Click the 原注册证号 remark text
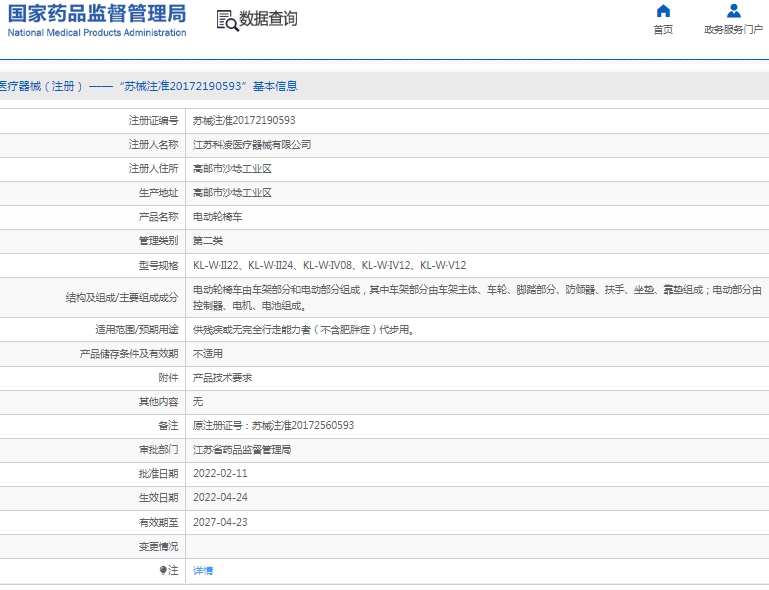The image size is (769, 590). 273,426
